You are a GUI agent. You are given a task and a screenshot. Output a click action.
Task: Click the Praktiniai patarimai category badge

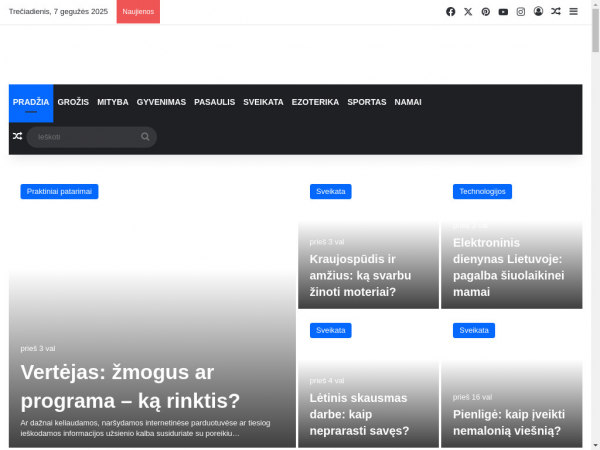click(59, 191)
